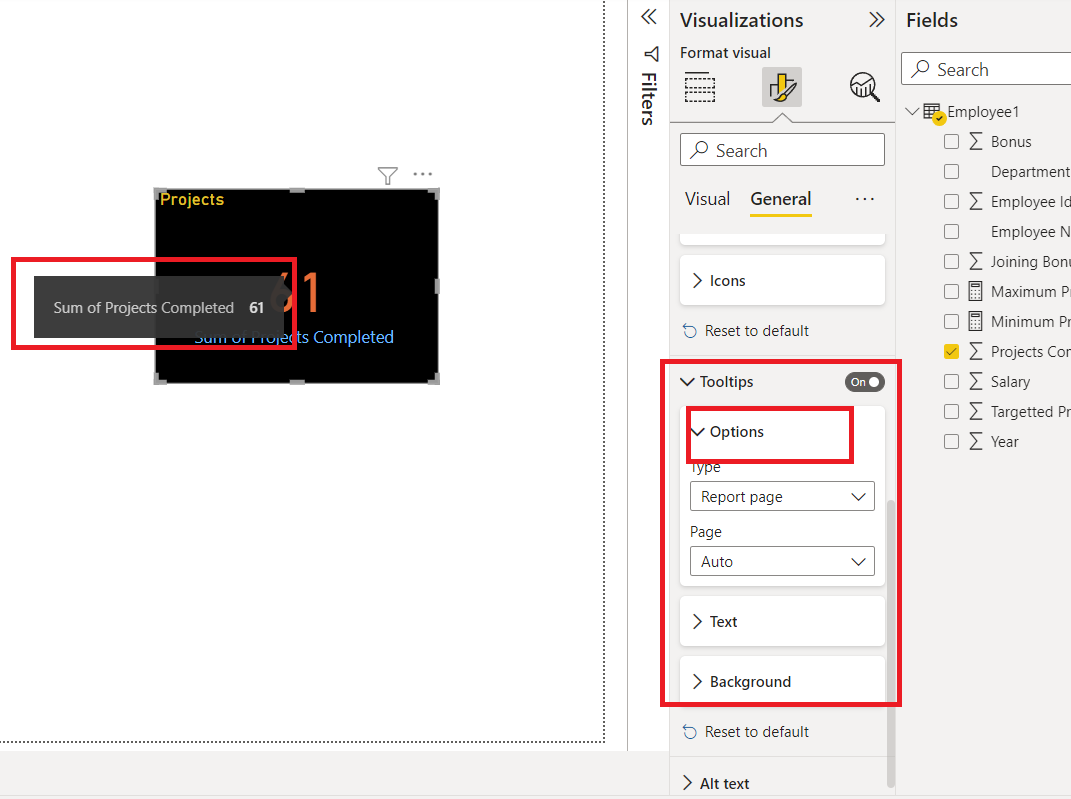Select the Maximum field name in Fields list

[x=1031, y=292]
